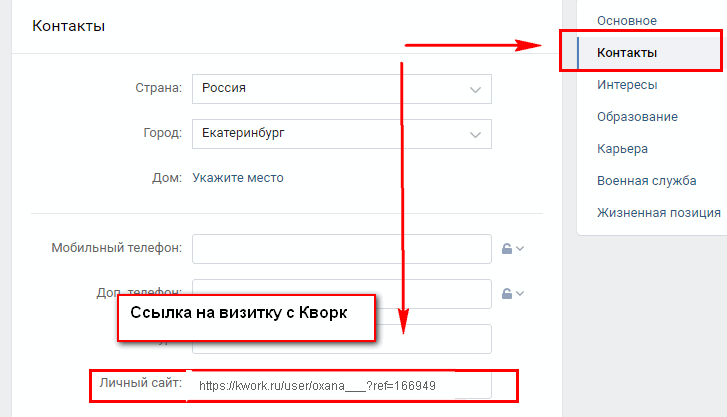This screenshot has width=727, height=417.
Task: Open the Военная служба section
Action: click(646, 181)
